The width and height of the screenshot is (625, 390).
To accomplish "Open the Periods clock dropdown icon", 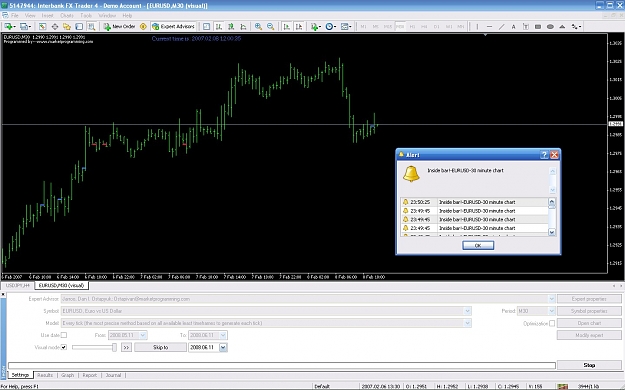I will [330, 27].
